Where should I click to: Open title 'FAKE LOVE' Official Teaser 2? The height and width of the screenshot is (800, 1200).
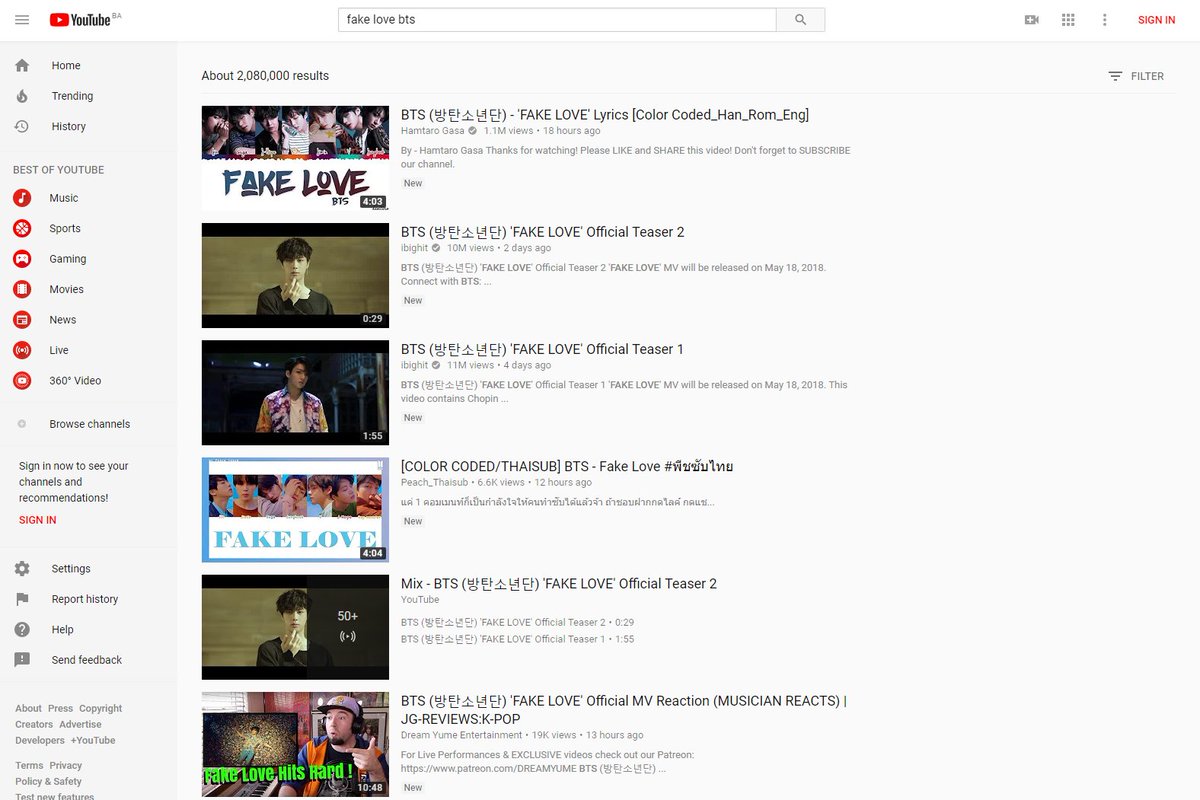coord(543,232)
